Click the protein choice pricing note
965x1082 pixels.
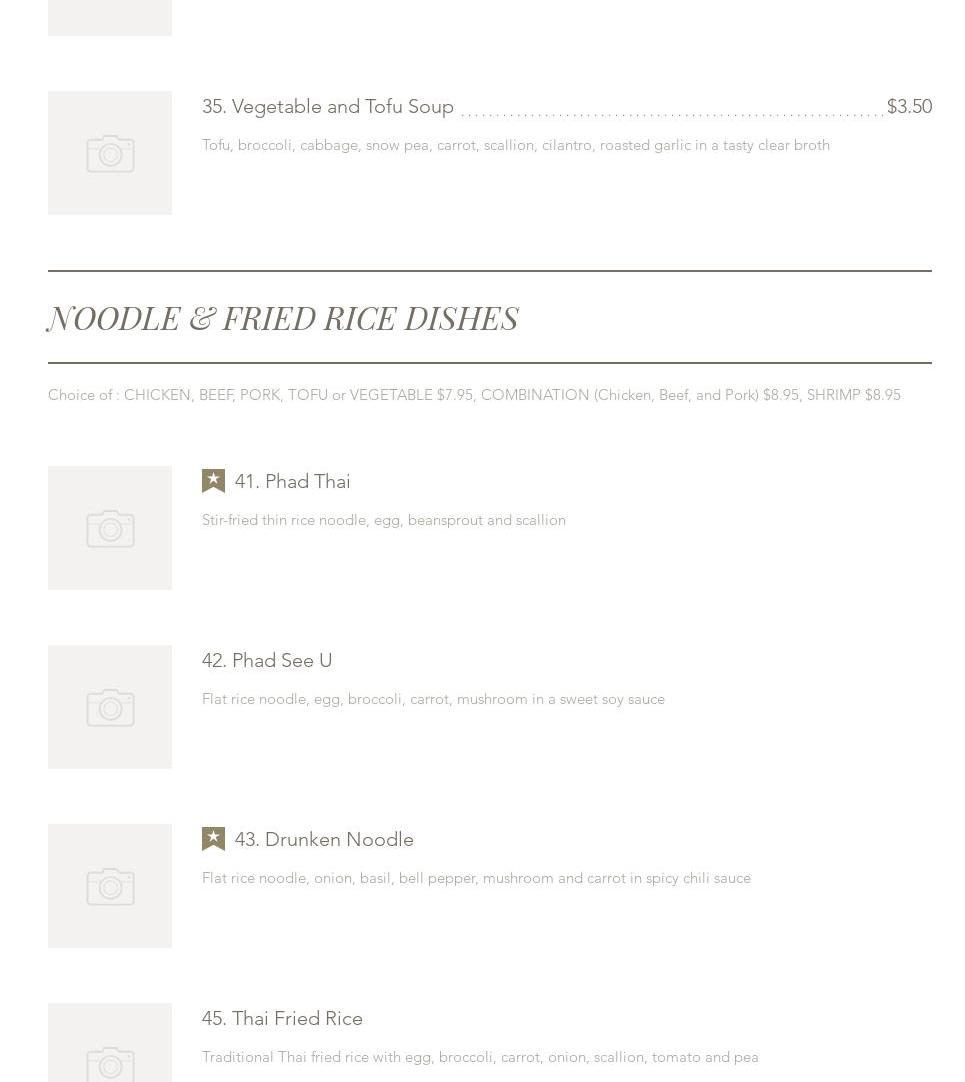click(x=474, y=395)
